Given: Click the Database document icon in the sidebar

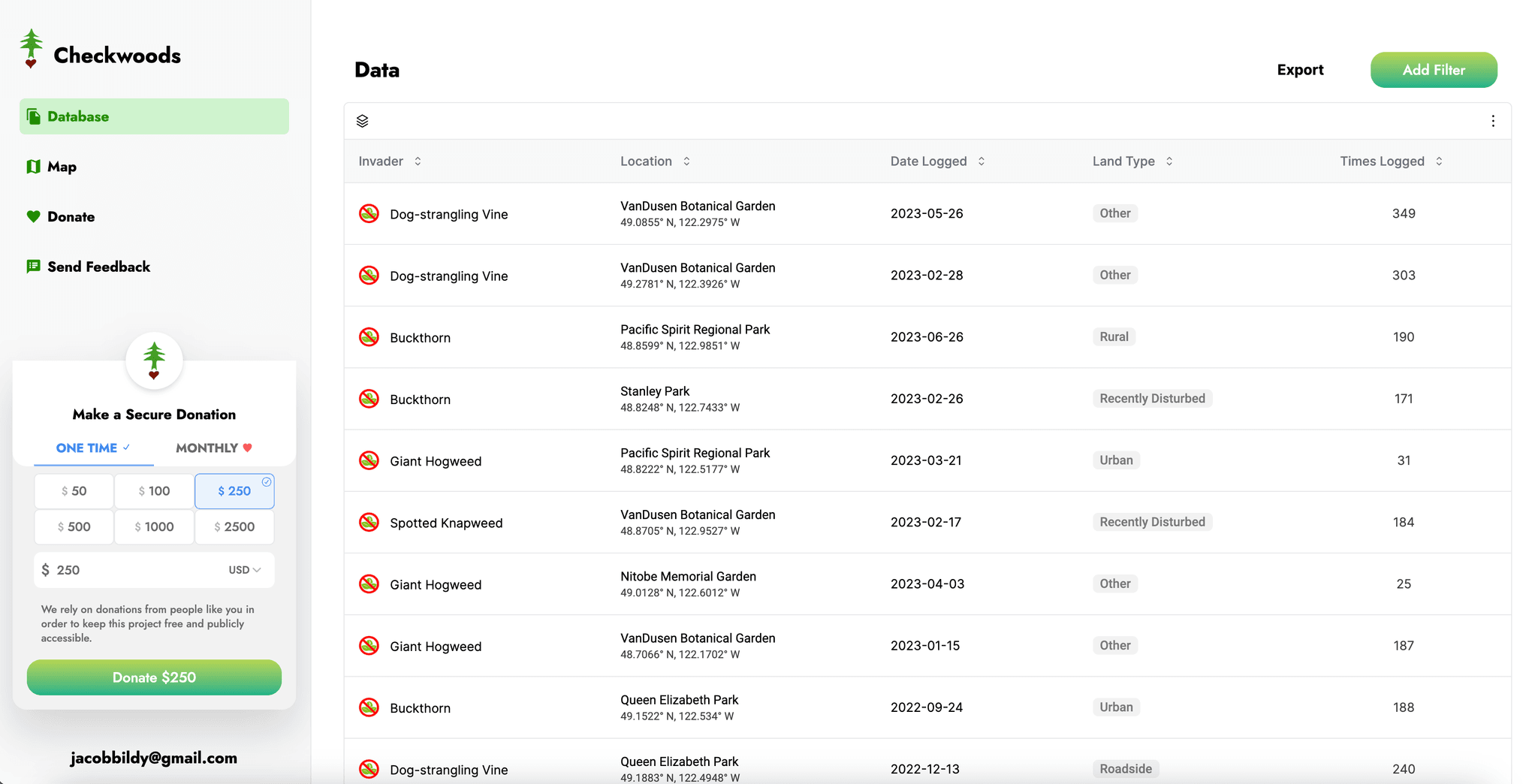Looking at the screenshot, I should point(33,116).
